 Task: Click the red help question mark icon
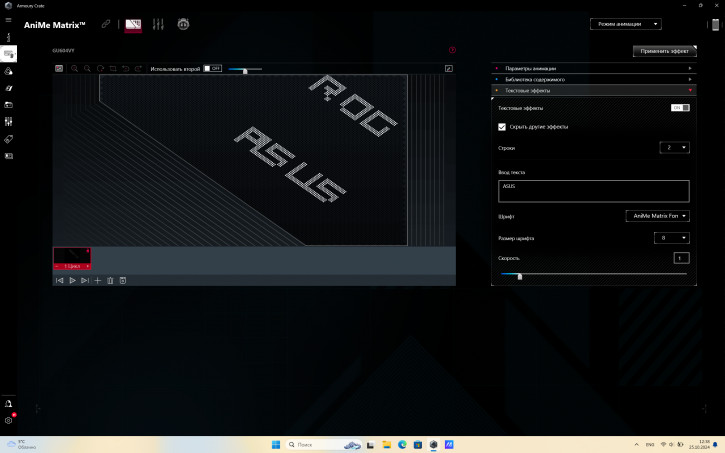[452, 50]
